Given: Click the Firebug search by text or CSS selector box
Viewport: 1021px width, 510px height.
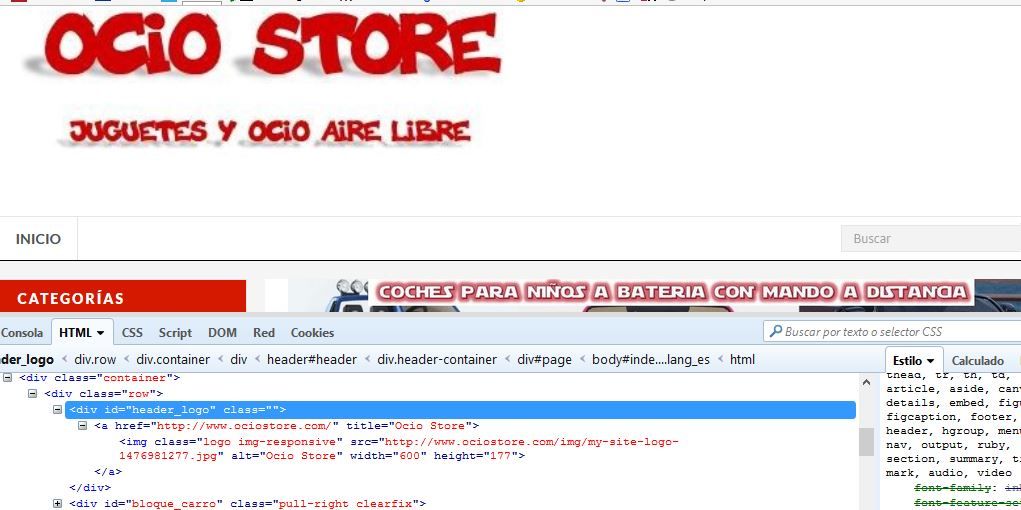Looking at the screenshot, I should (892, 332).
